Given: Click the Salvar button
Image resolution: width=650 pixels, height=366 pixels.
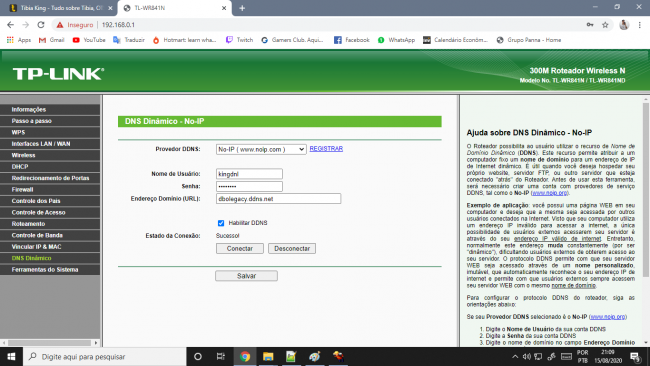Looking at the screenshot, I should [x=246, y=276].
